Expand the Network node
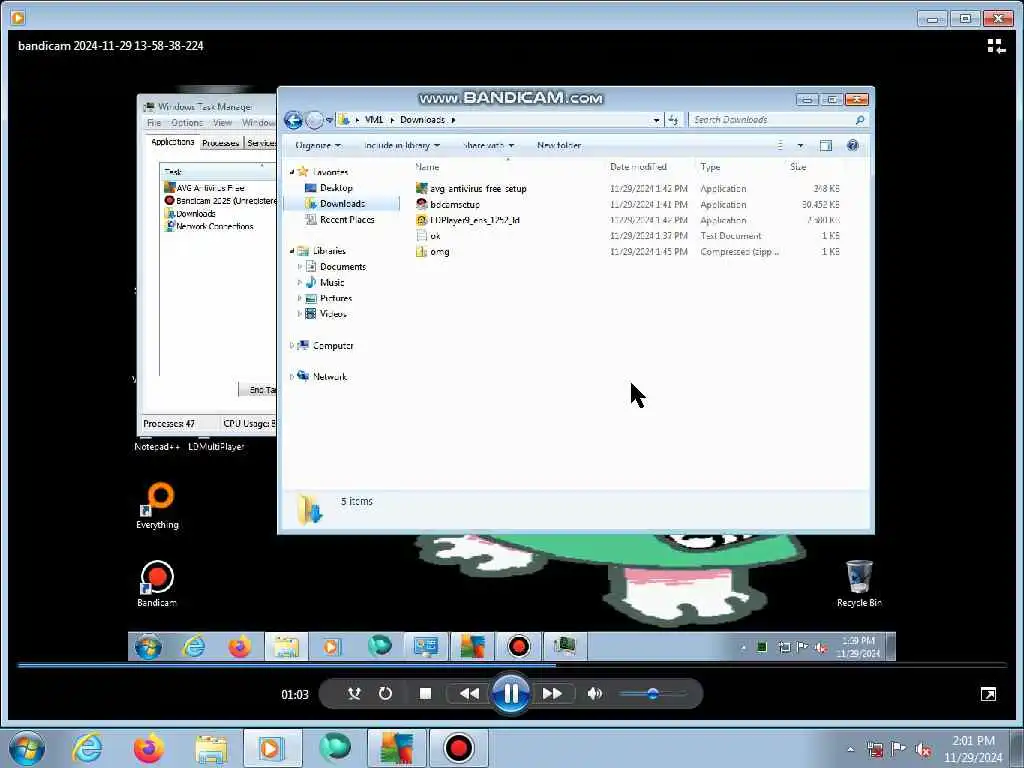1024x768 pixels. click(292, 377)
